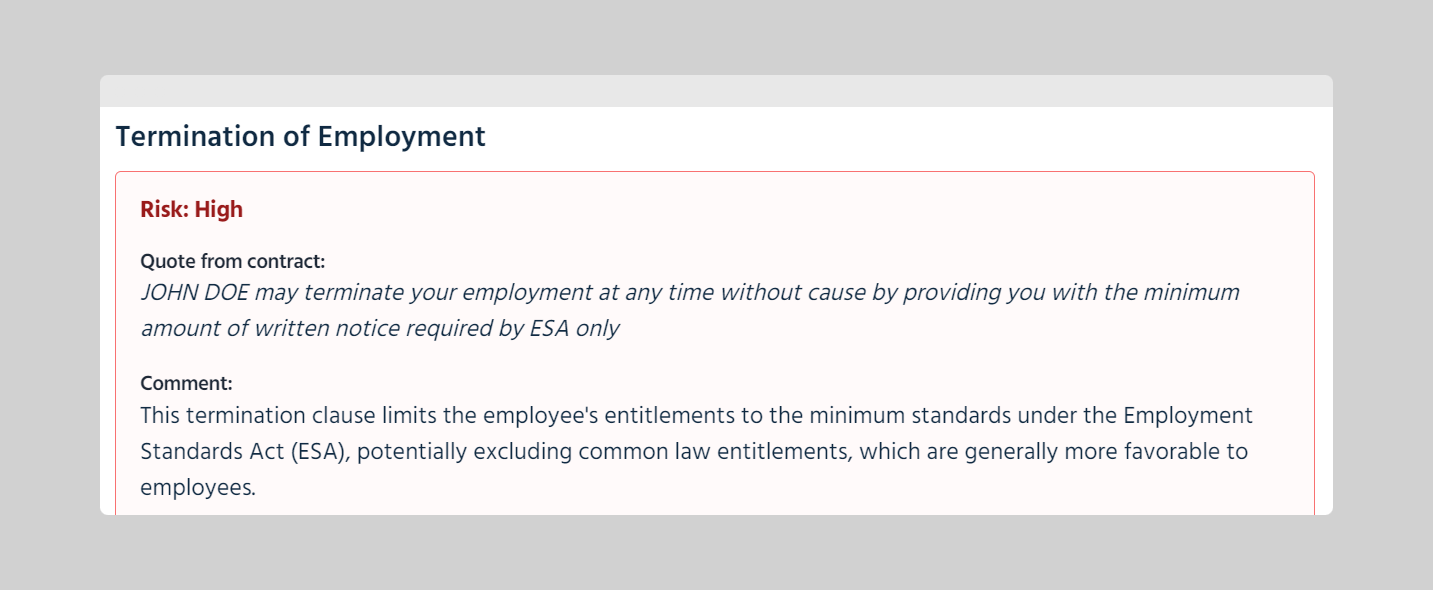Click the "Risk: High" label
The image size is (1433, 590).
191,210
